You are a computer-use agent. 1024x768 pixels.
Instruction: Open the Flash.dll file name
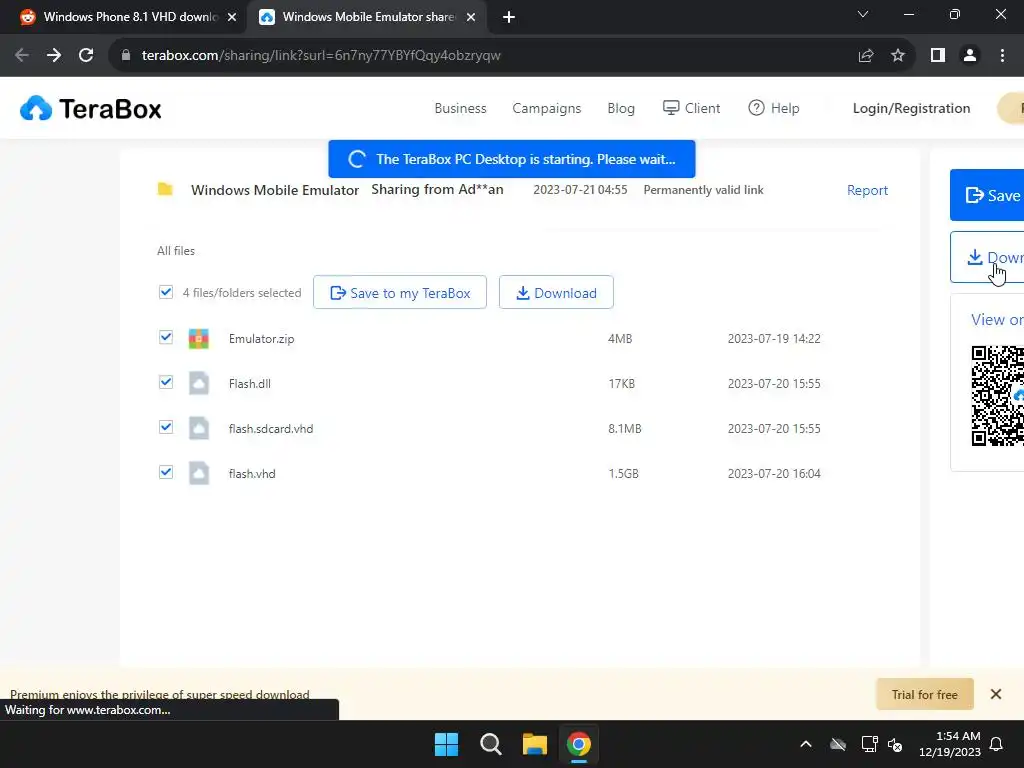click(249, 384)
